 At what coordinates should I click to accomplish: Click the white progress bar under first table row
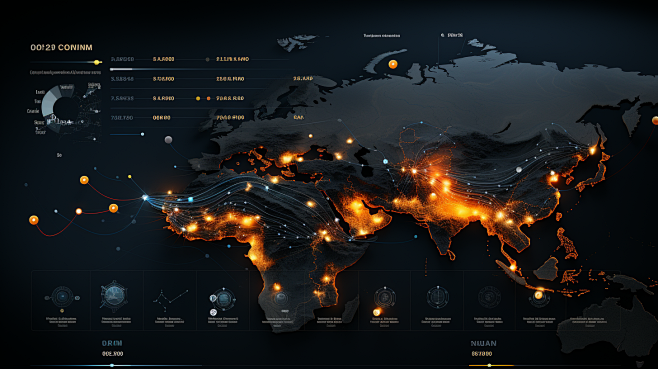121,69
